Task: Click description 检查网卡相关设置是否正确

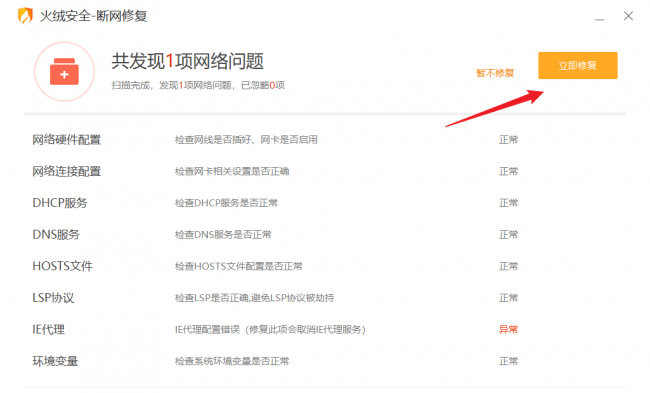Action: point(232,171)
